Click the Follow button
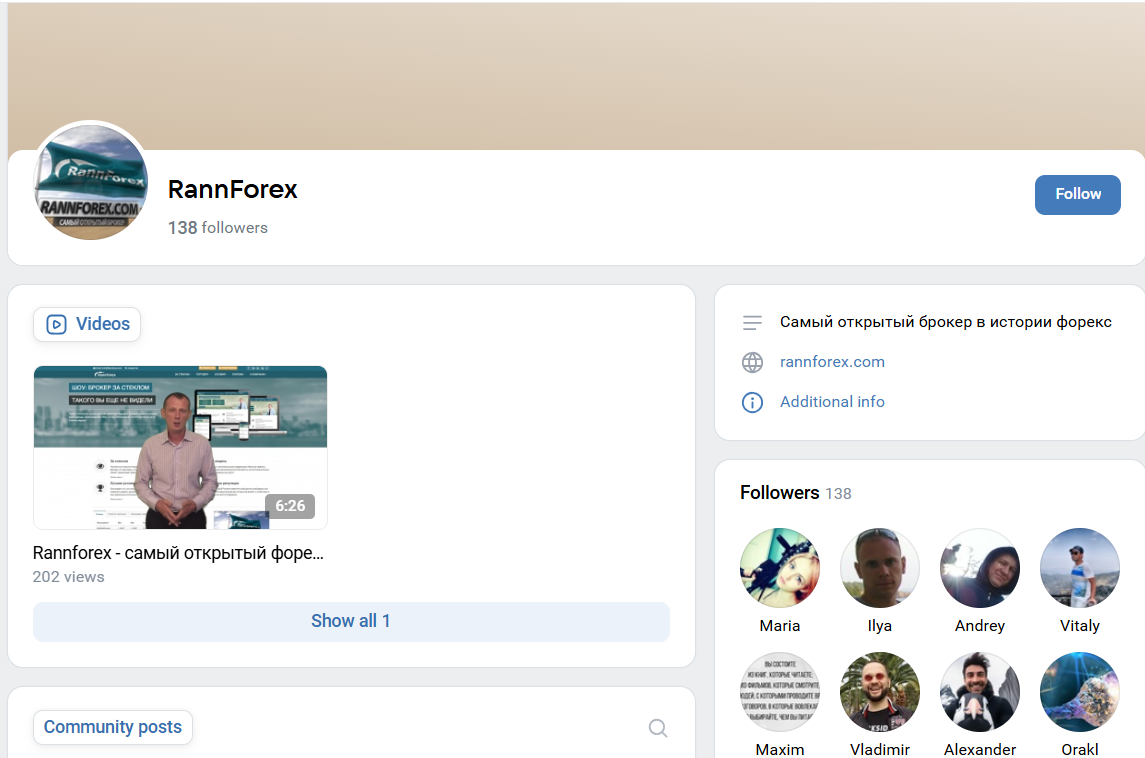The width and height of the screenshot is (1145, 758). [x=1077, y=194]
